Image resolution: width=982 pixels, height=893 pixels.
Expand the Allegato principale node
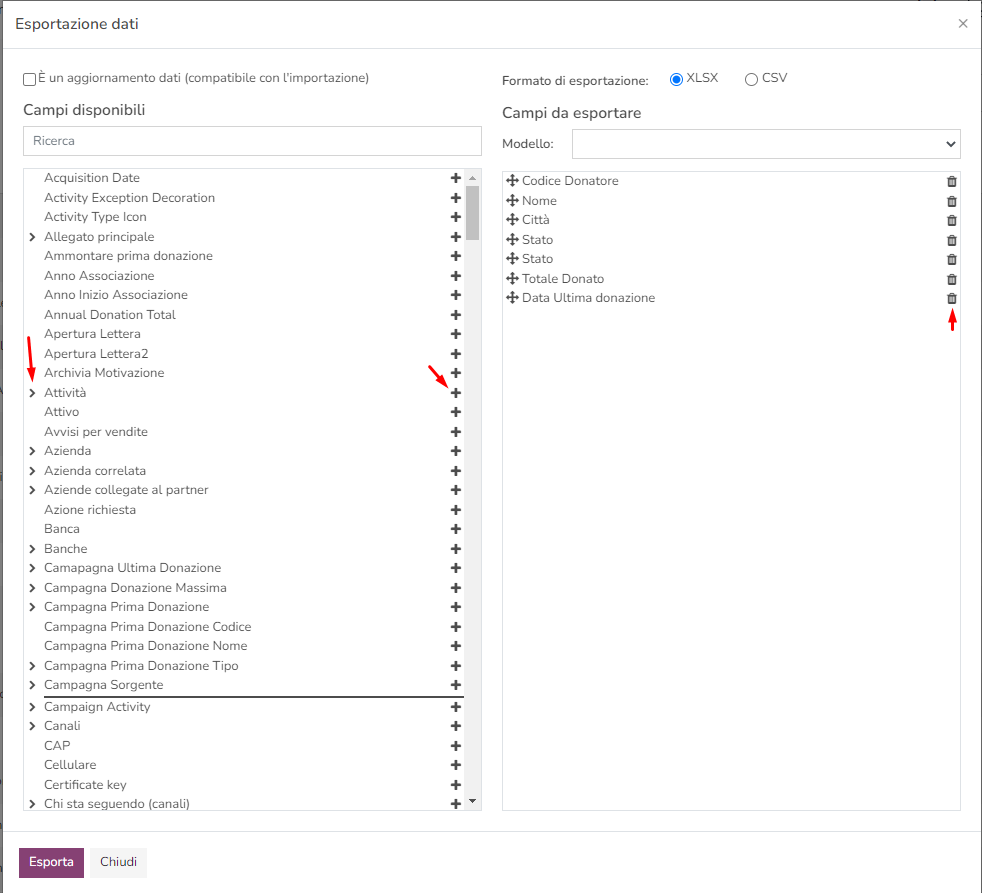click(33, 237)
